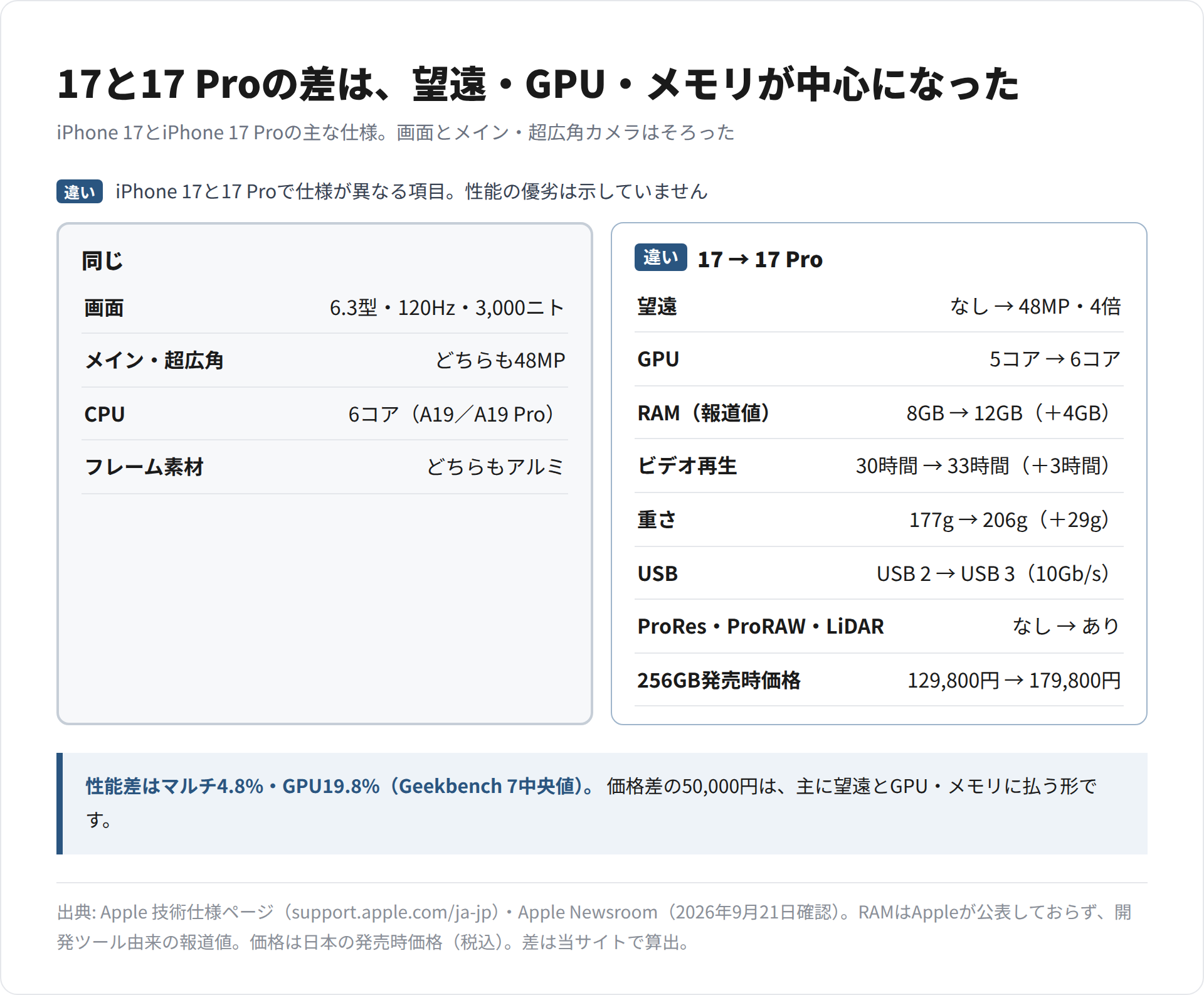Click the '17 → 17 Pro' card heading
1204x995 pixels.
point(760,259)
